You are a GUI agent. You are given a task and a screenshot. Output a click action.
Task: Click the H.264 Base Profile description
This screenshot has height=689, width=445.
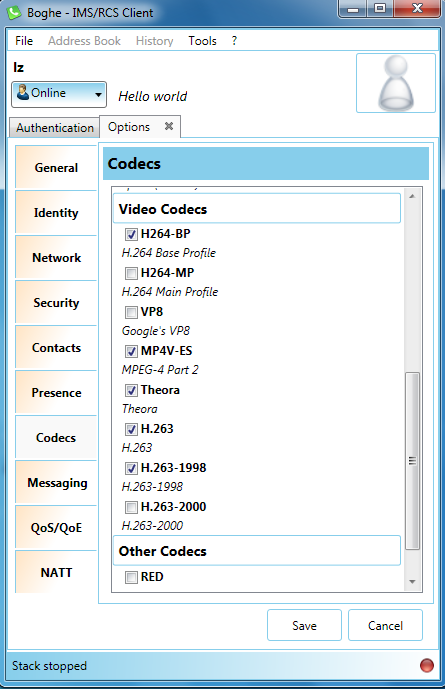coord(169,253)
